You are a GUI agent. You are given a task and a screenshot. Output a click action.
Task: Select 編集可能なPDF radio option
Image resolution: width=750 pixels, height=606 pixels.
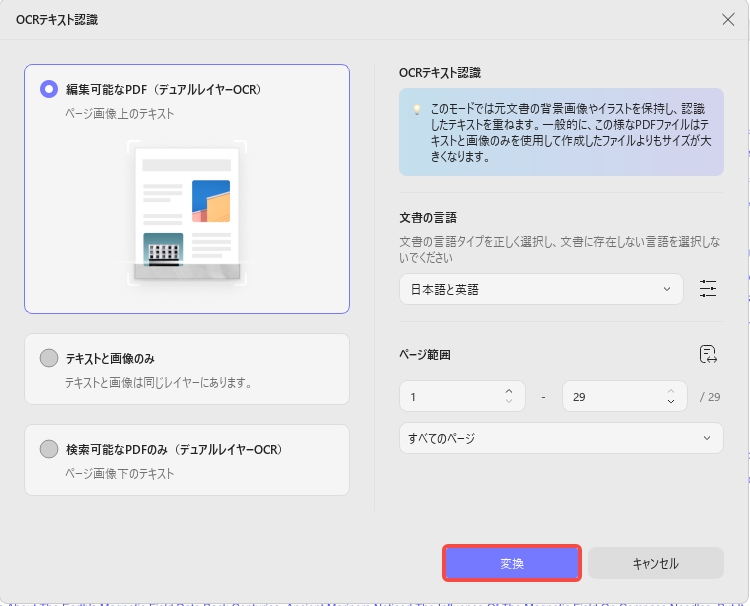pyautogui.click(x=49, y=89)
